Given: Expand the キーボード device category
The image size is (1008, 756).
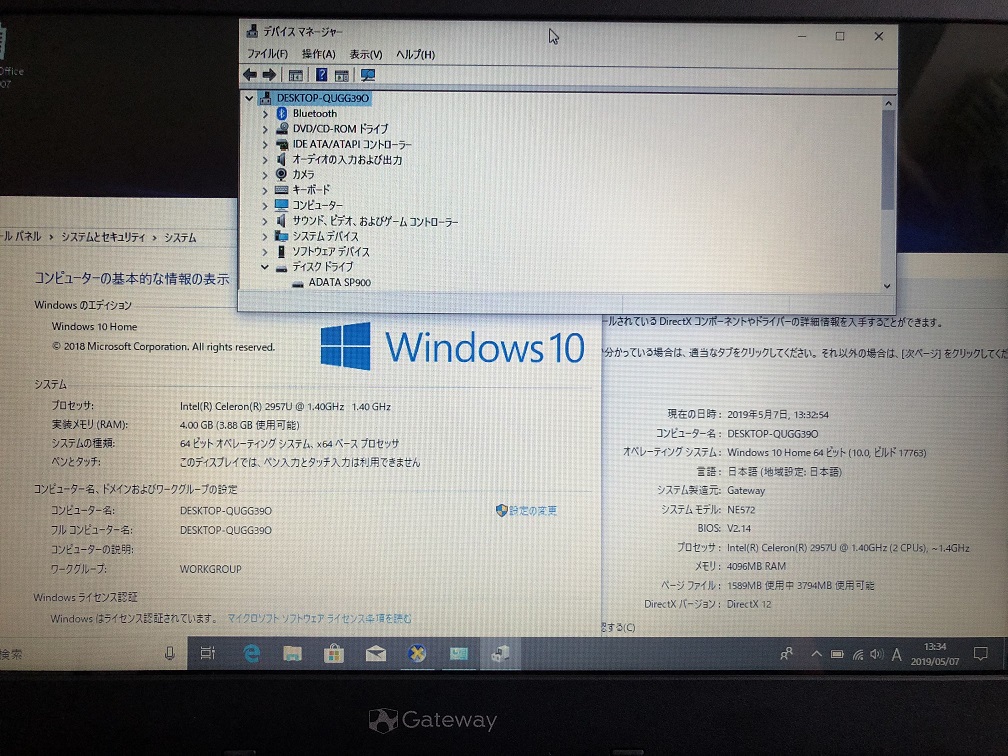Looking at the screenshot, I should 265,190.
